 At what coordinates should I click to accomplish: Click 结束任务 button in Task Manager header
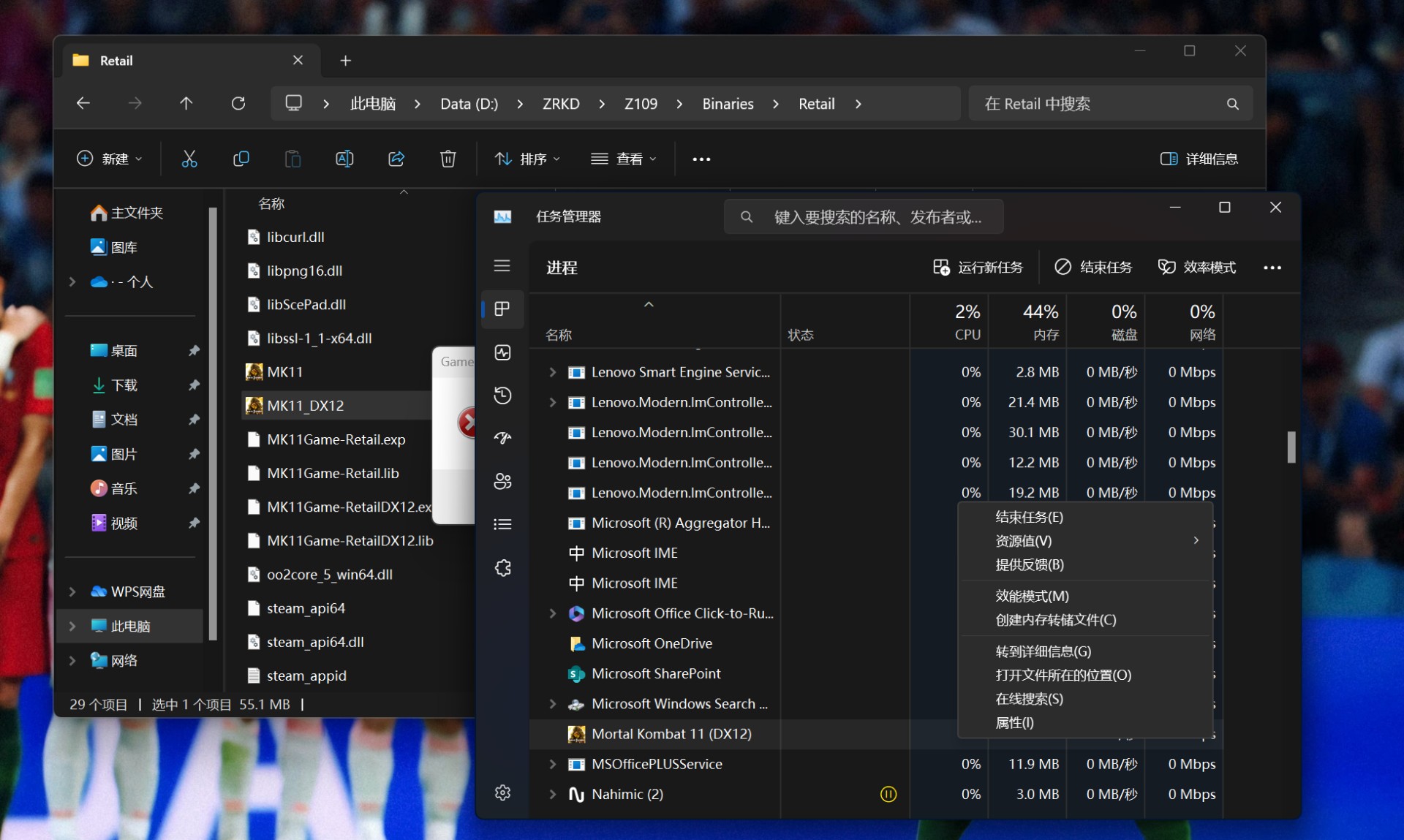1093,268
